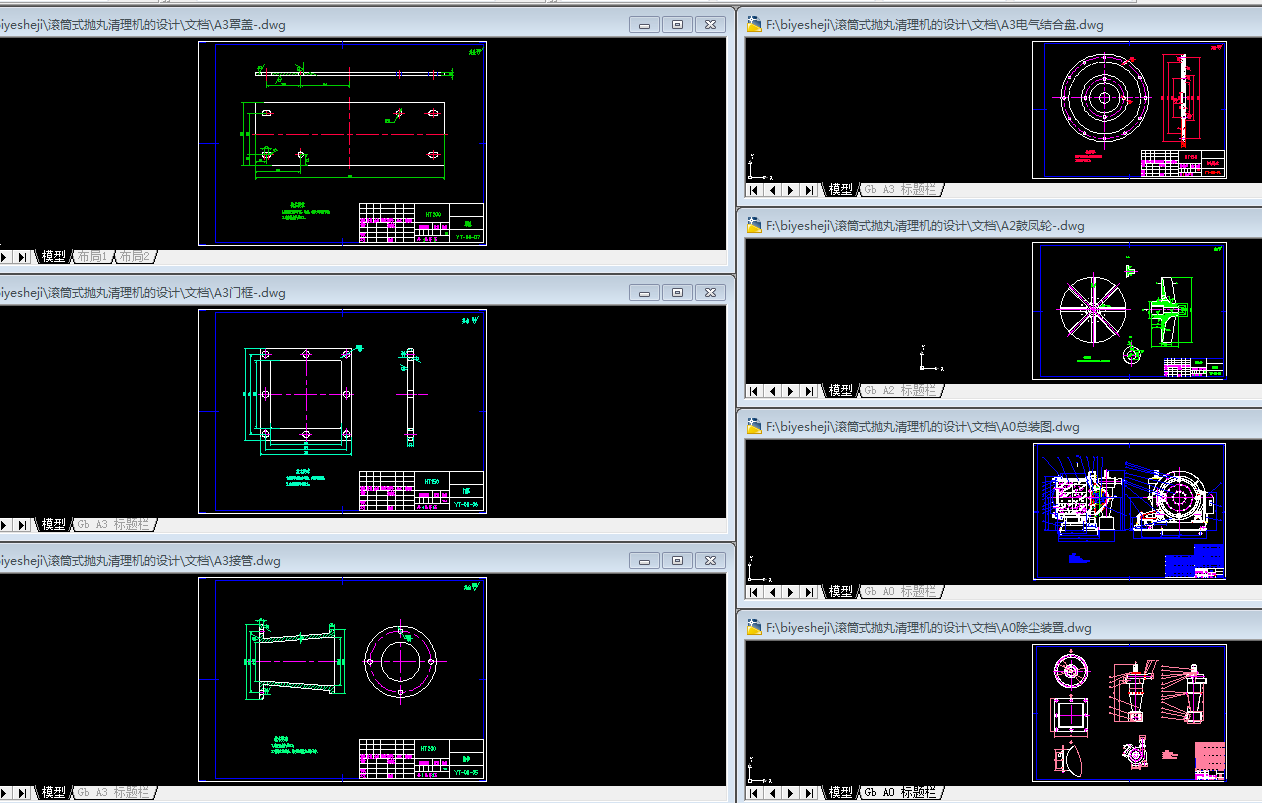Go to next layout tab in A0总装图 window
1262x803 pixels.
(x=791, y=592)
